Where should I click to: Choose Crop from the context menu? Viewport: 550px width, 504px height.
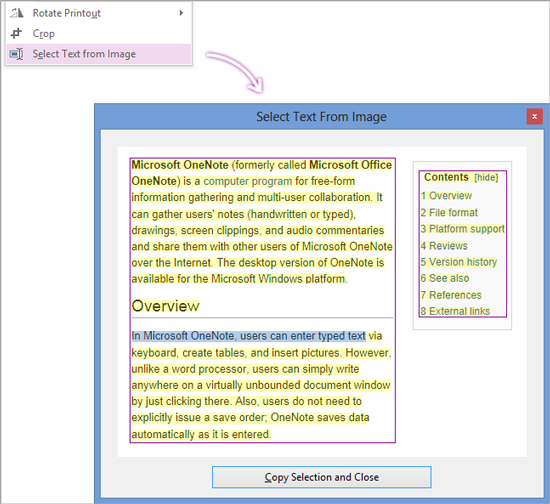tap(99, 33)
